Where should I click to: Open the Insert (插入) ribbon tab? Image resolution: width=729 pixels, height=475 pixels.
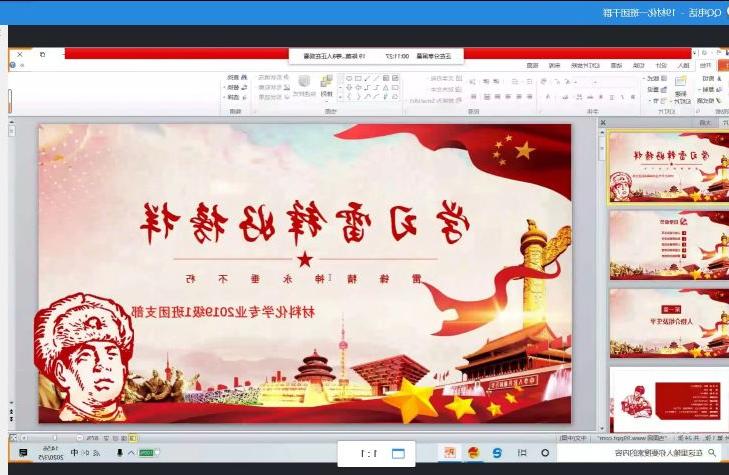tap(684, 66)
